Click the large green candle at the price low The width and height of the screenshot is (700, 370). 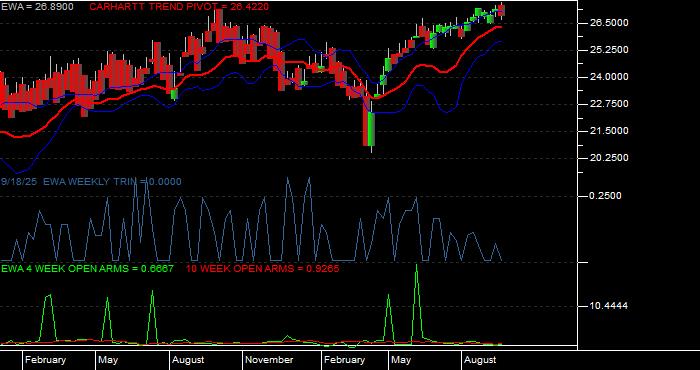tap(371, 129)
